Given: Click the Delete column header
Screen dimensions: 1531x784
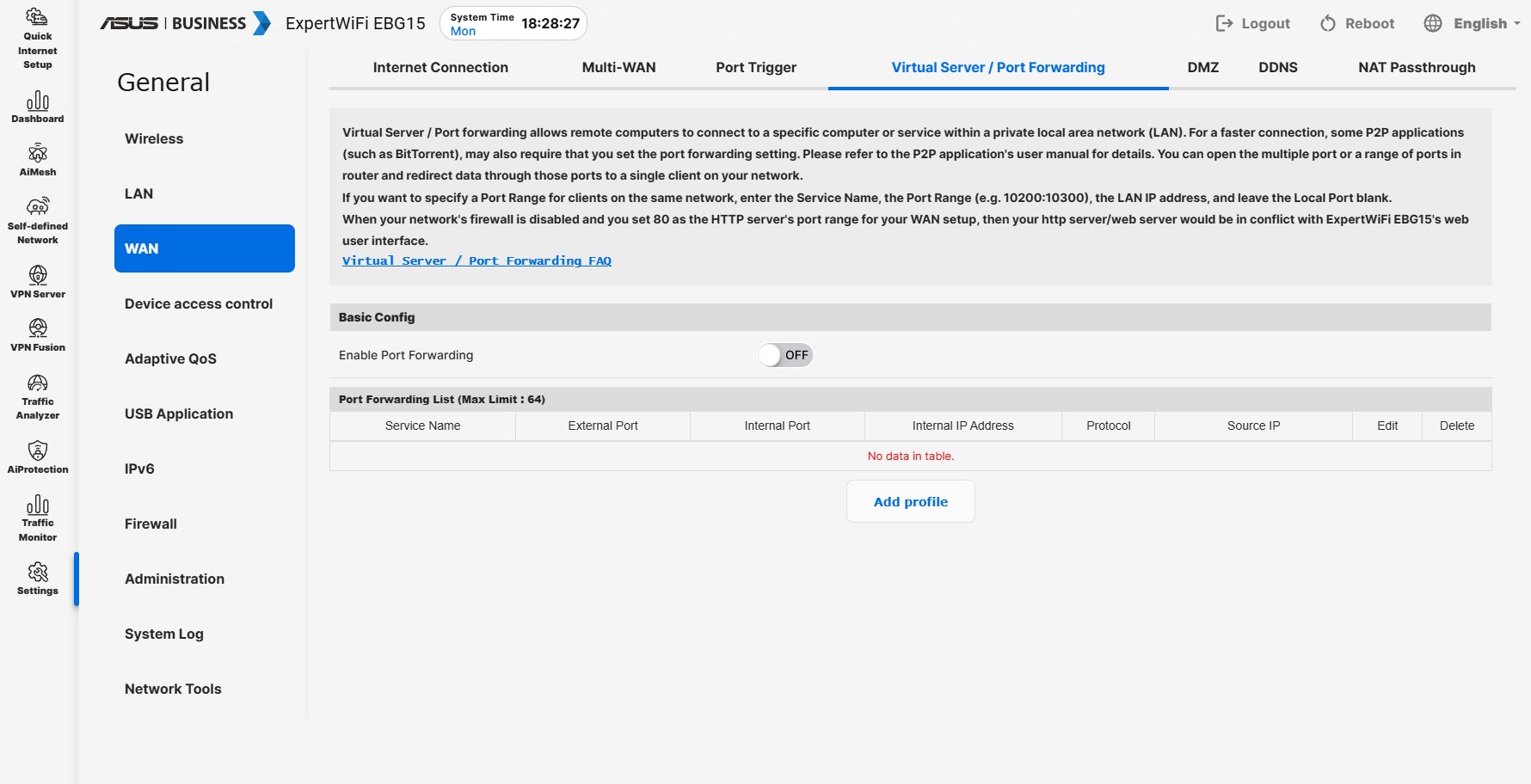Looking at the screenshot, I should tap(1457, 426).
